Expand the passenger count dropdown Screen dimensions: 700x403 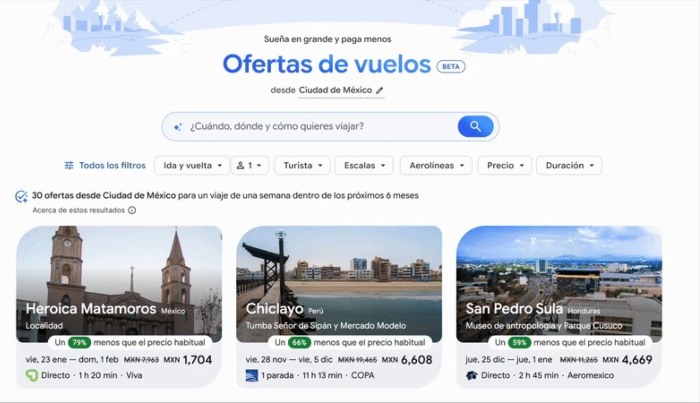[250, 165]
